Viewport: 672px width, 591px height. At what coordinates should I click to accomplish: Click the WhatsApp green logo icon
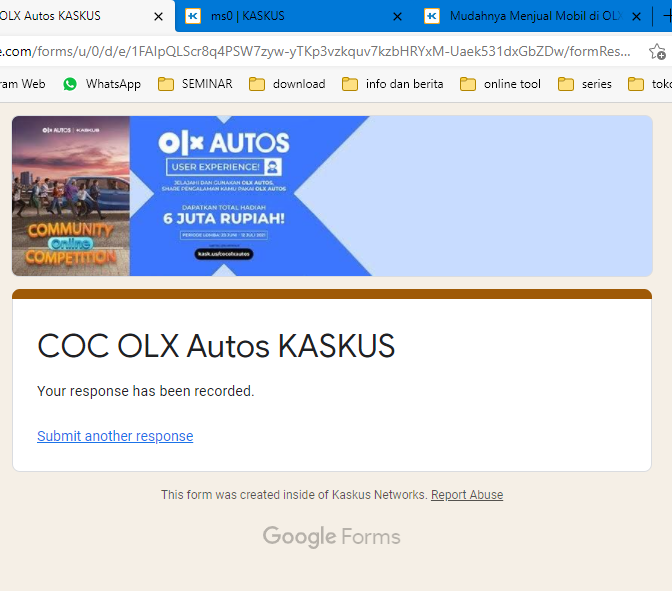pos(70,84)
